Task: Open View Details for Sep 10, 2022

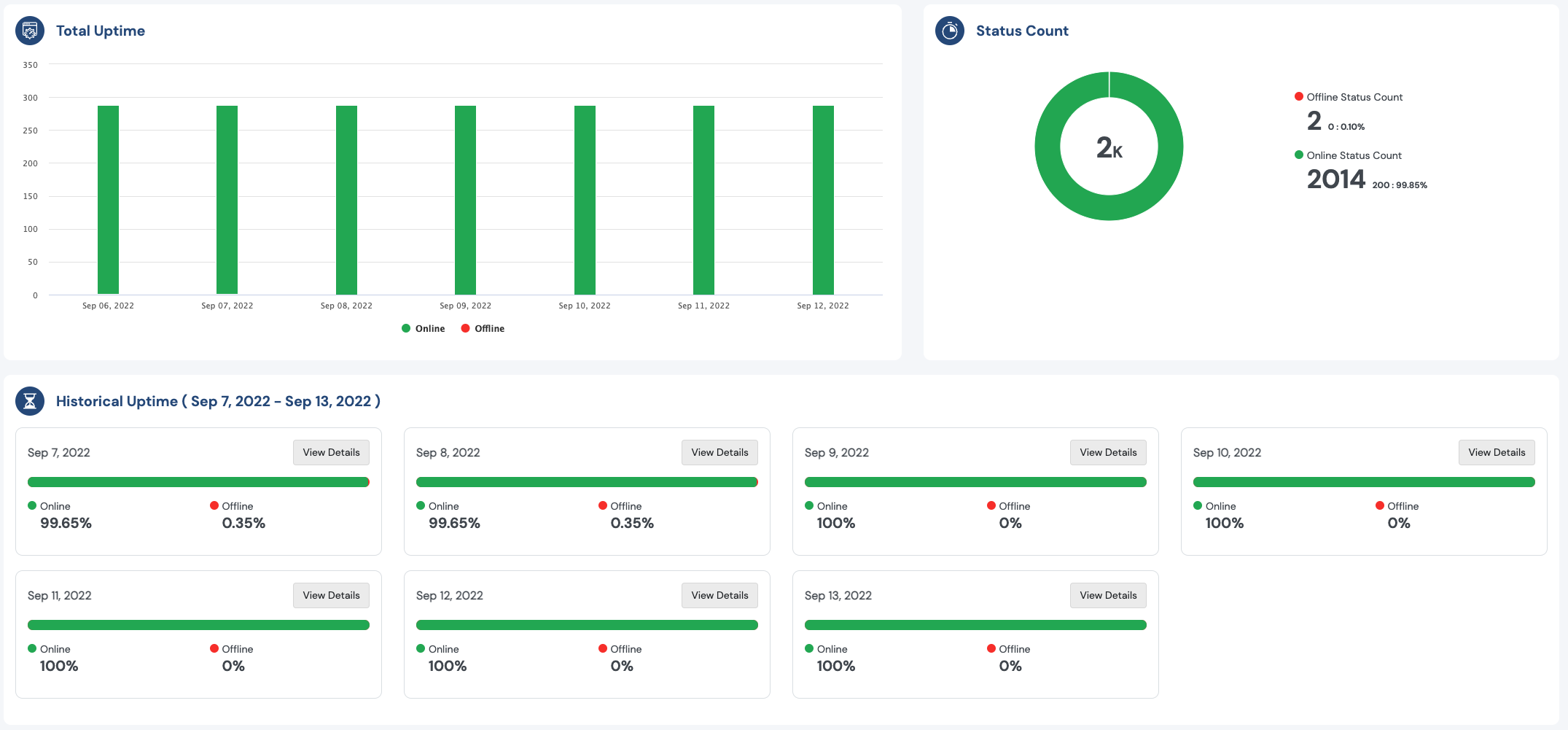Action: (1497, 452)
